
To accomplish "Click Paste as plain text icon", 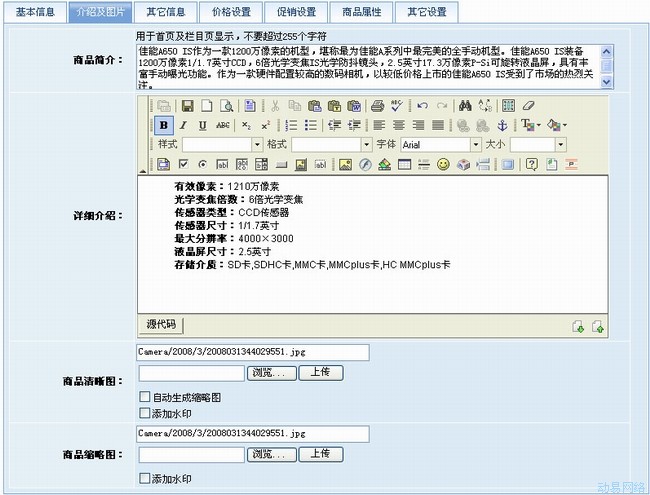I will 334,106.
